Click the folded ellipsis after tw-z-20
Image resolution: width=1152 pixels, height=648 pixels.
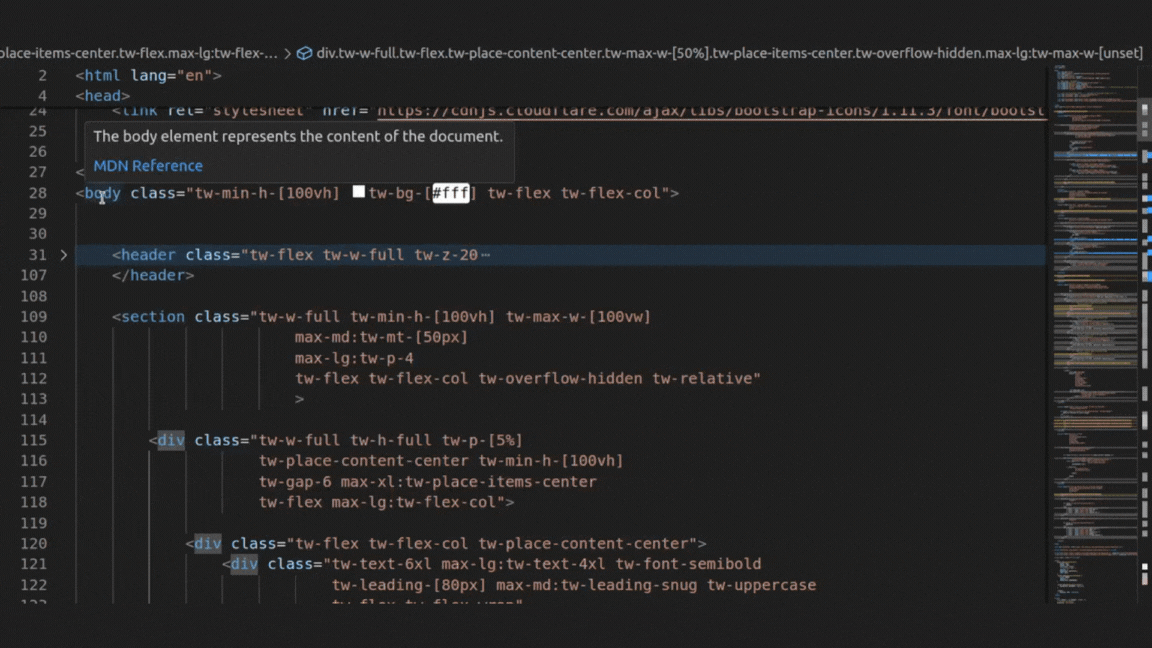pyautogui.click(x=485, y=255)
